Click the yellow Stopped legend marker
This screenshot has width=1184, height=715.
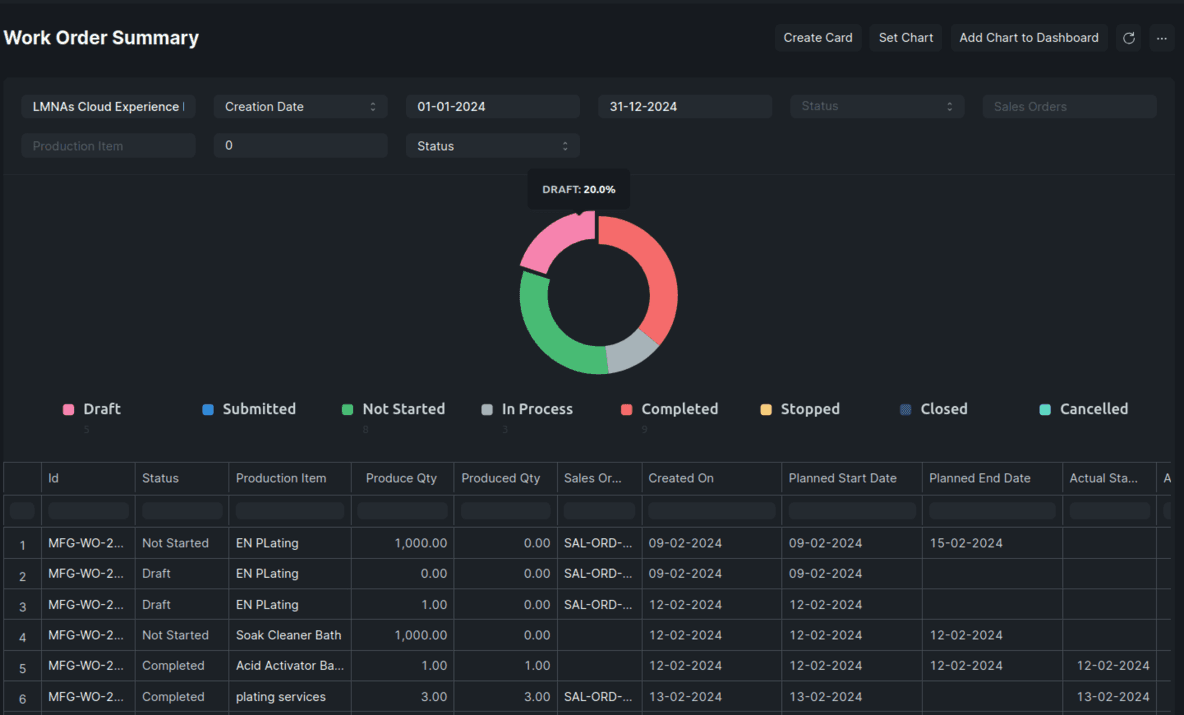pyautogui.click(x=766, y=408)
